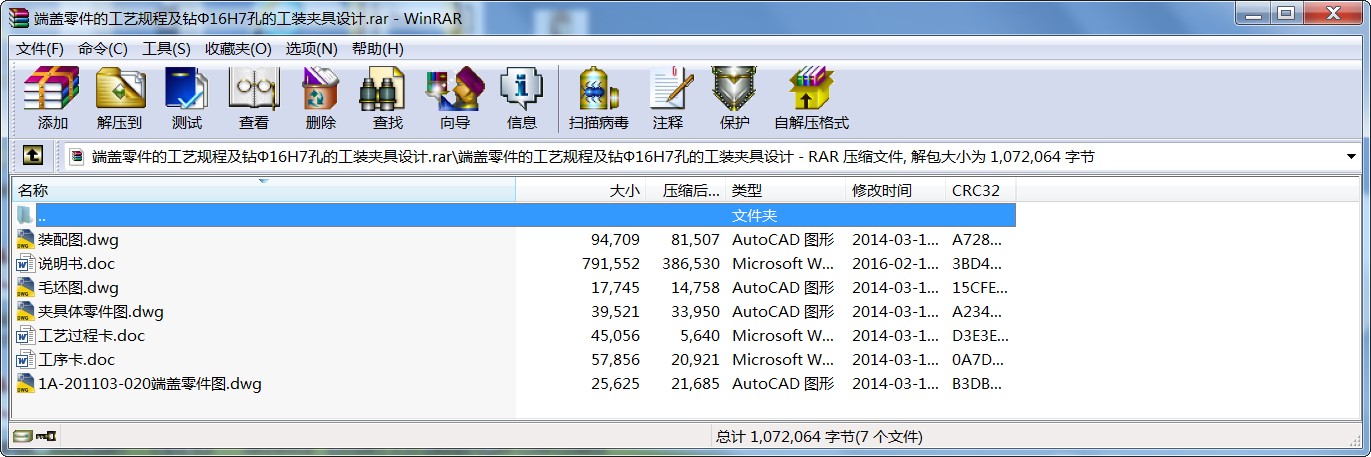
Task: Click the 工序卡.doc file name
Action: (76, 359)
